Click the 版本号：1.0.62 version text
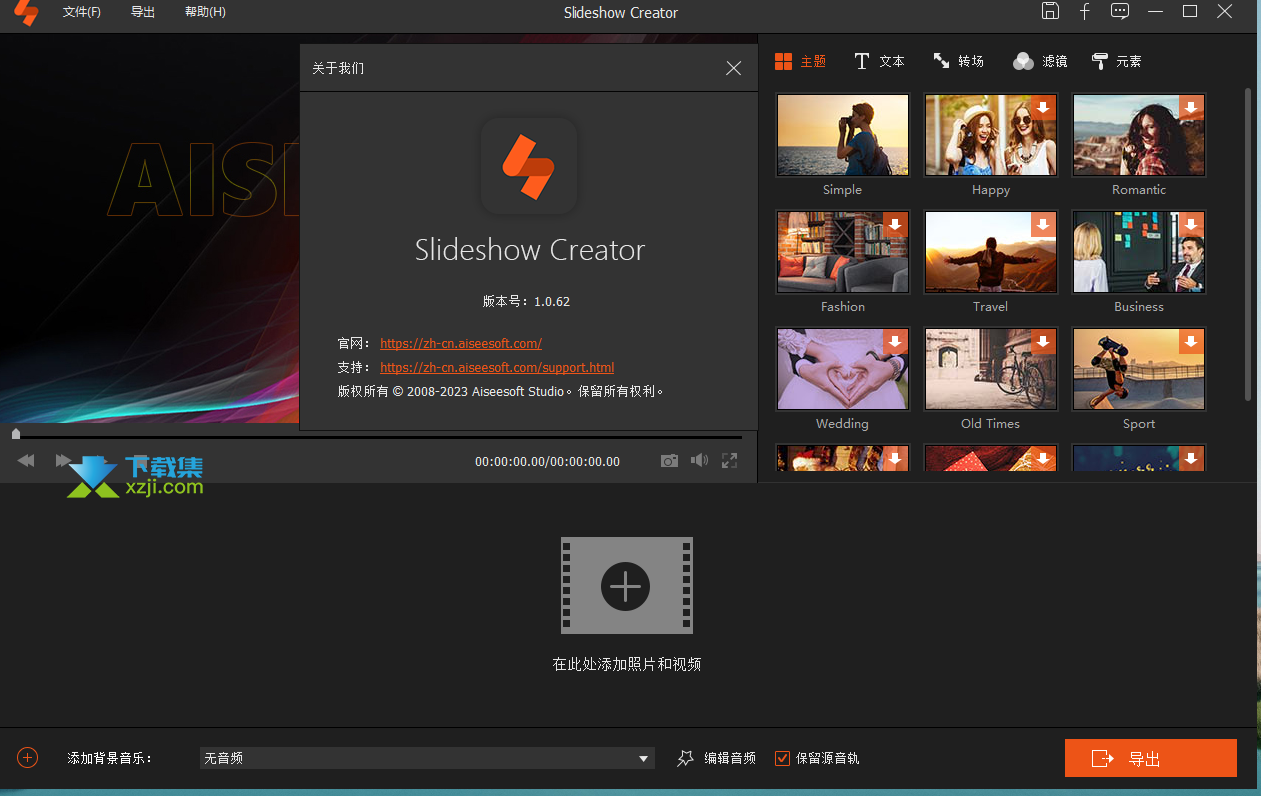 526,301
